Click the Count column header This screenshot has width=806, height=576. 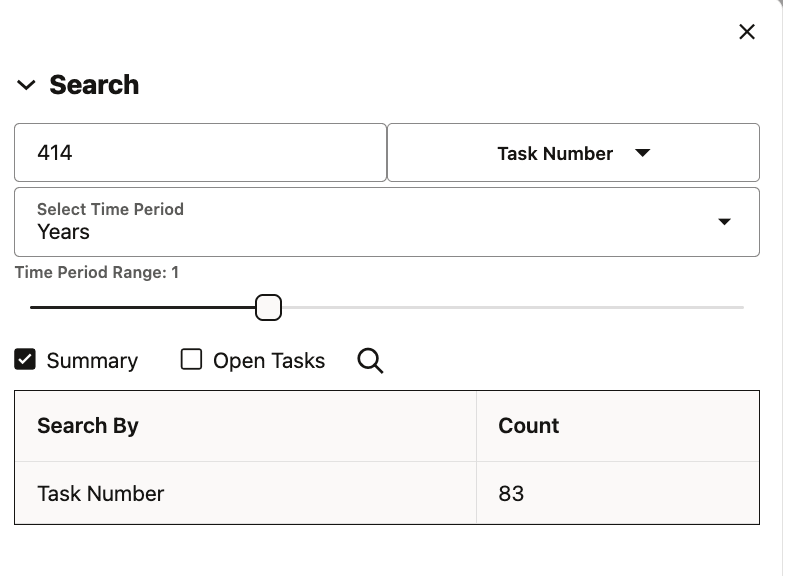528,425
